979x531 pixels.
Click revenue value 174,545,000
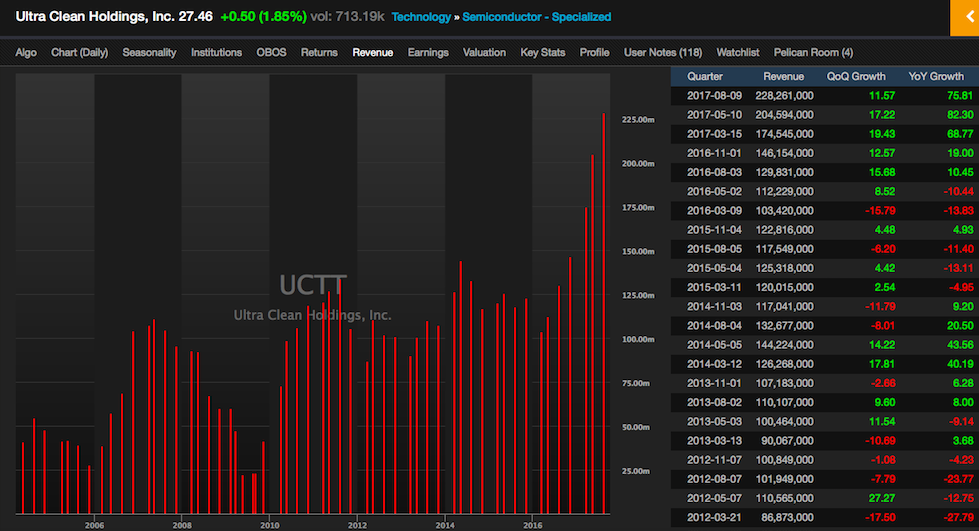click(x=784, y=134)
